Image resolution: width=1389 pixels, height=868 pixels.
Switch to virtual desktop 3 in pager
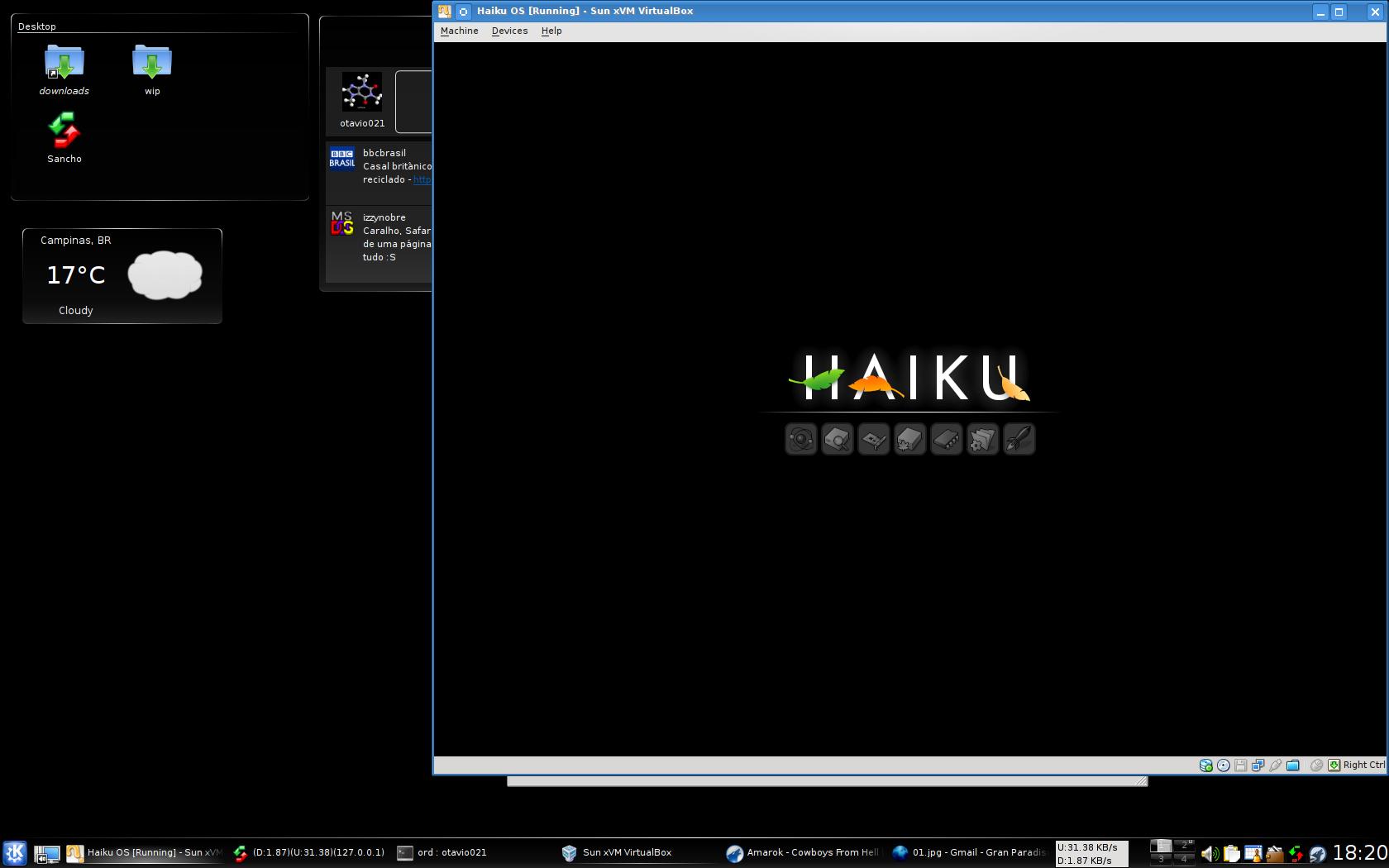pyautogui.click(x=1161, y=859)
